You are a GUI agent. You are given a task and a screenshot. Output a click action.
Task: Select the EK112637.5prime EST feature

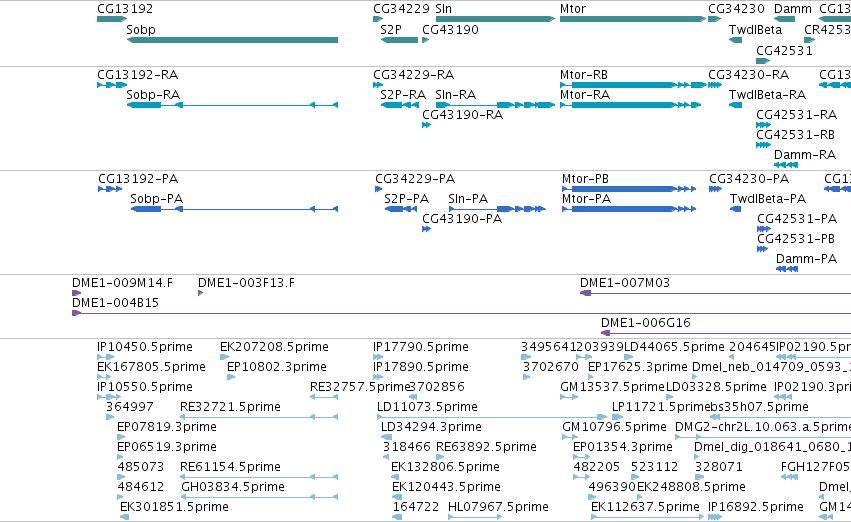pyautogui.click(x=647, y=517)
